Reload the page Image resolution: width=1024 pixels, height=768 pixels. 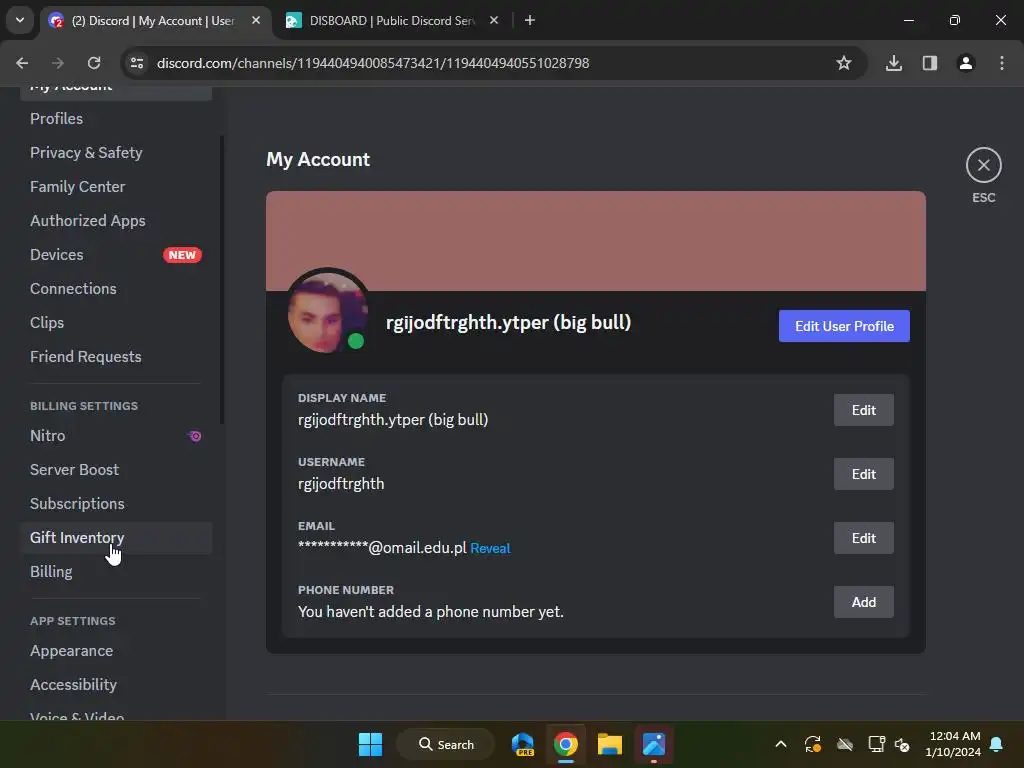pyautogui.click(x=94, y=63)
